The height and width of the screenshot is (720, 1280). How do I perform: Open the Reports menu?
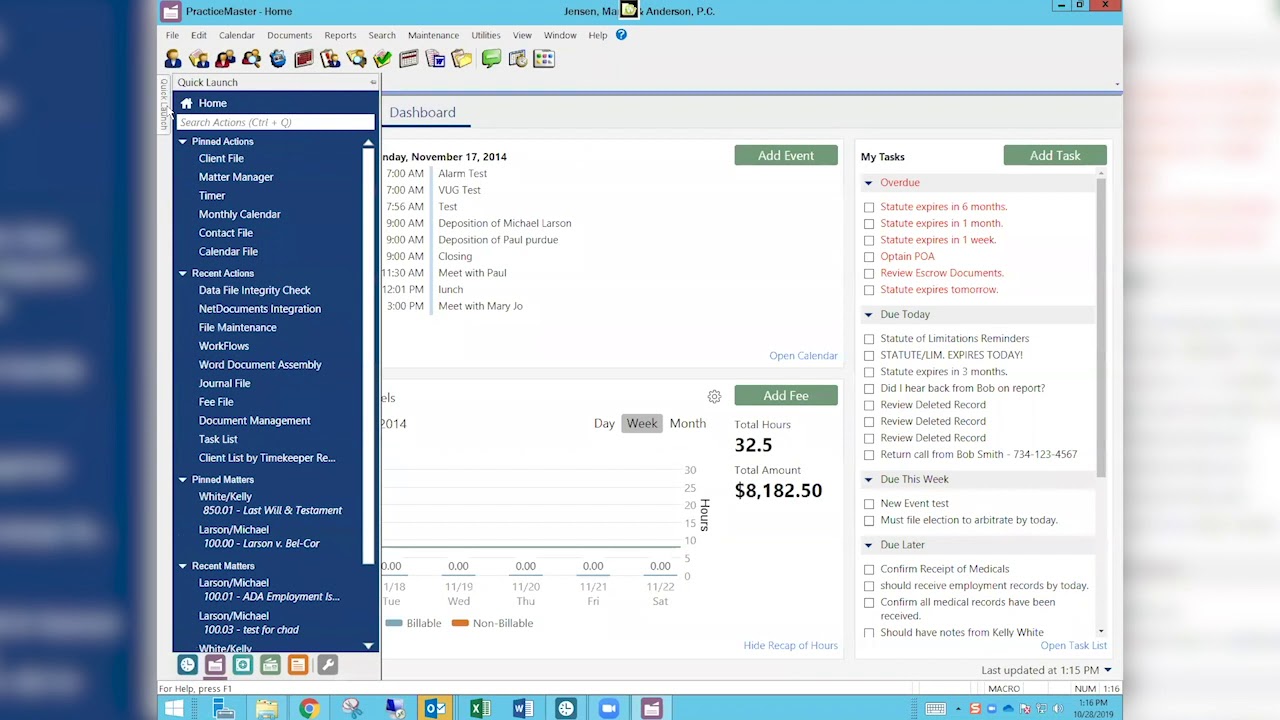pyautogui.click(x=340, y=35)
